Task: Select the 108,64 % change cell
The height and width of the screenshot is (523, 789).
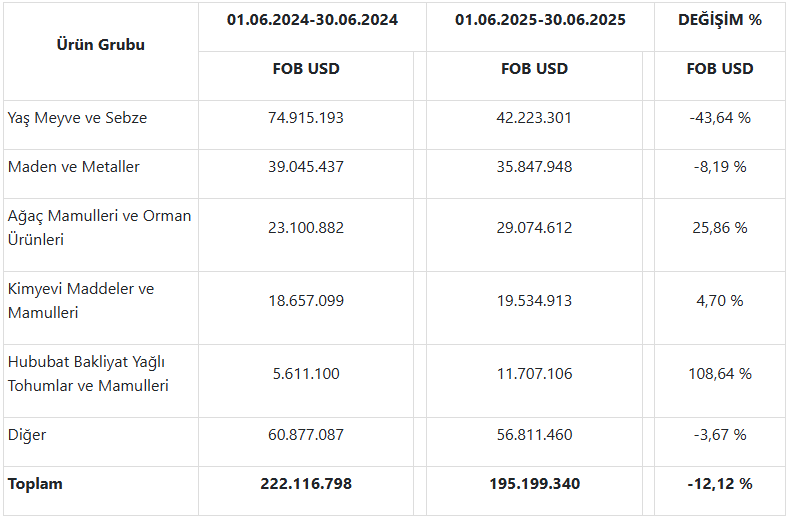Action: pyautogui.click(x=720, y=374)
